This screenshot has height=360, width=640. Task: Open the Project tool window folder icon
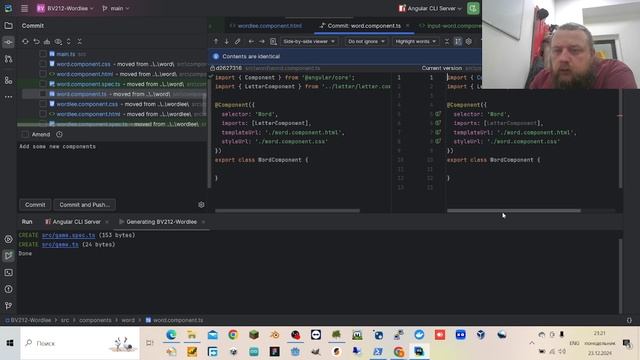click(8, 25)
